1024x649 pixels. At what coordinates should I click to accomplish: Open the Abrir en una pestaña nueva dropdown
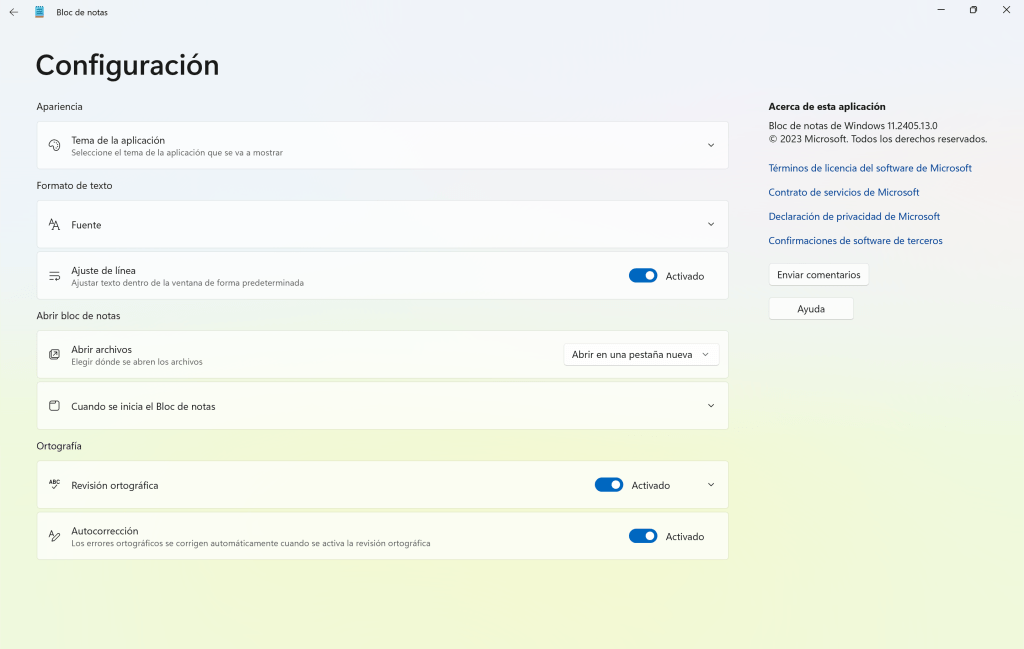pos(641,355)
